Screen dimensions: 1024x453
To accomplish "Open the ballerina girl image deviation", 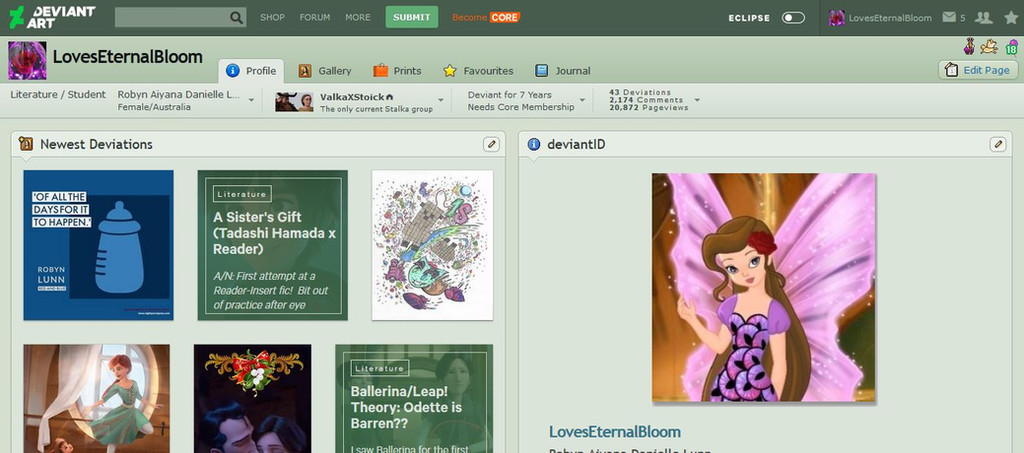I will (x=97, y=398).
